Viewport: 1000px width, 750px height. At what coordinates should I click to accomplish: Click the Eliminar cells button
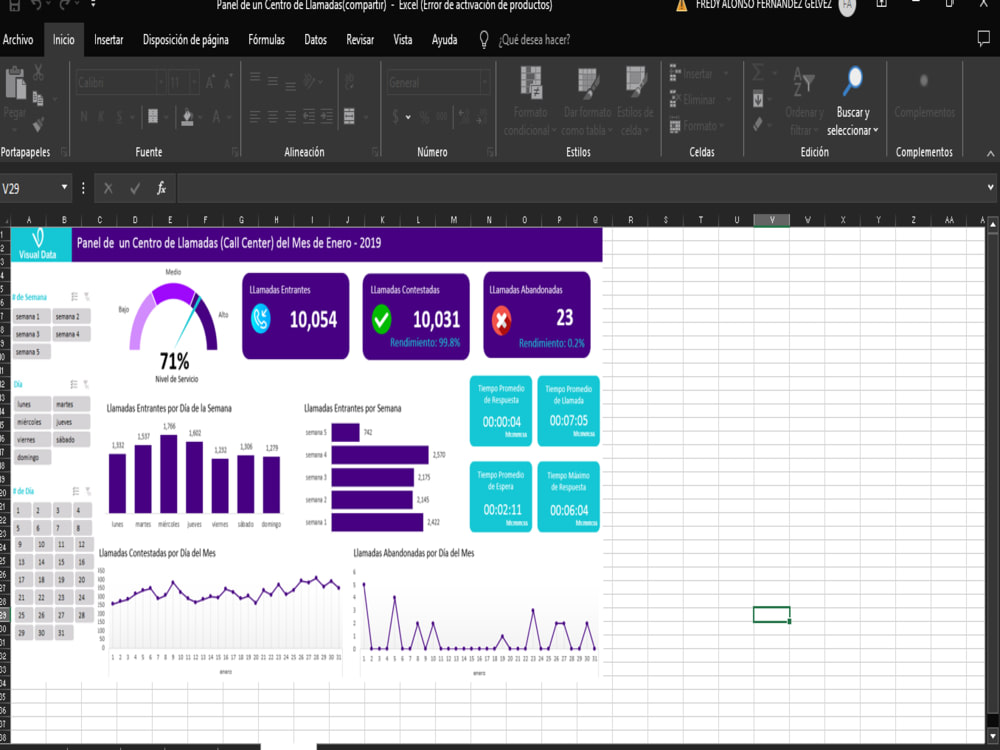pyautogui.click(x=700, y=99)
